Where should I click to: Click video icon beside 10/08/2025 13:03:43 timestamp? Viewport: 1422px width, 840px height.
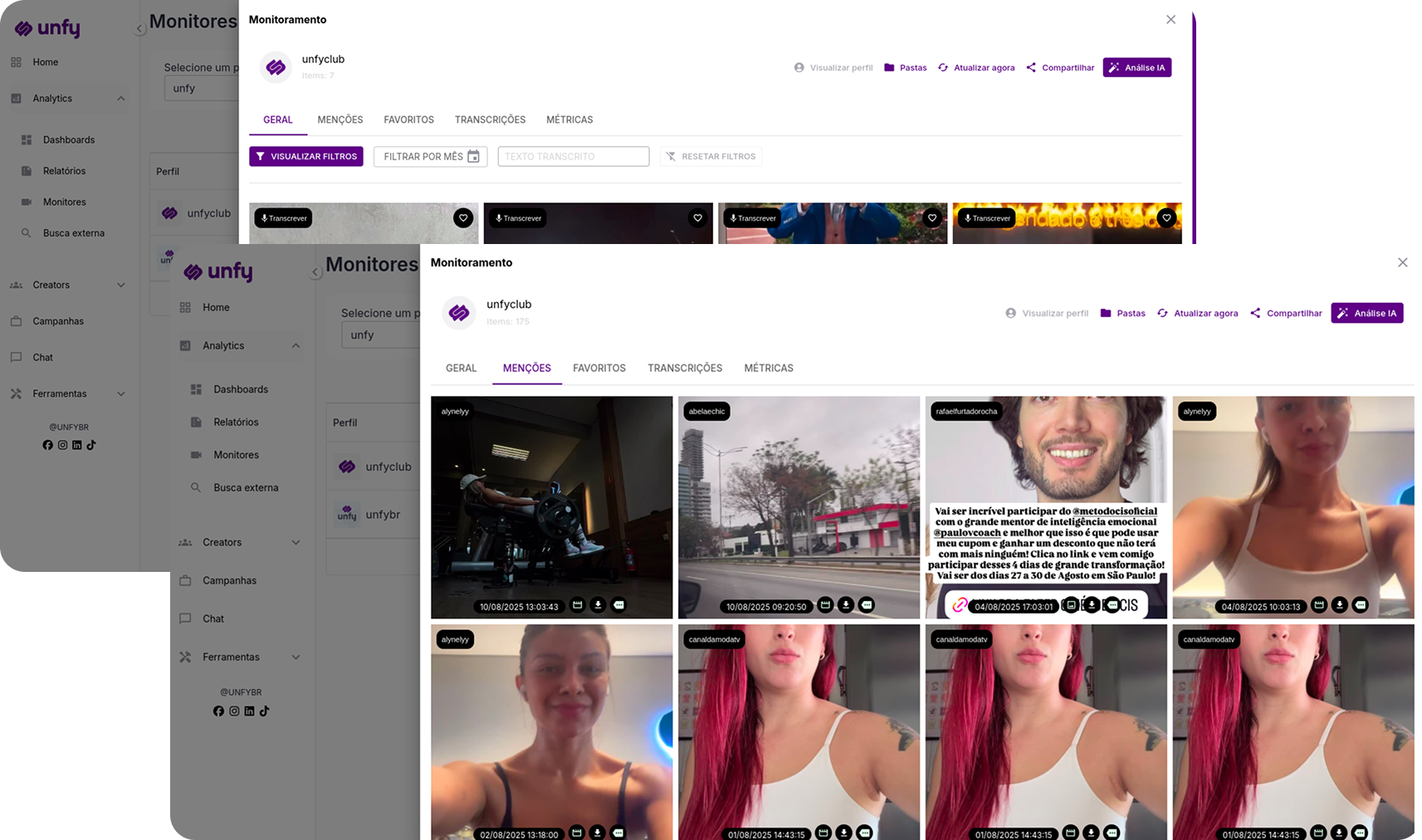(x=578, y=605)
